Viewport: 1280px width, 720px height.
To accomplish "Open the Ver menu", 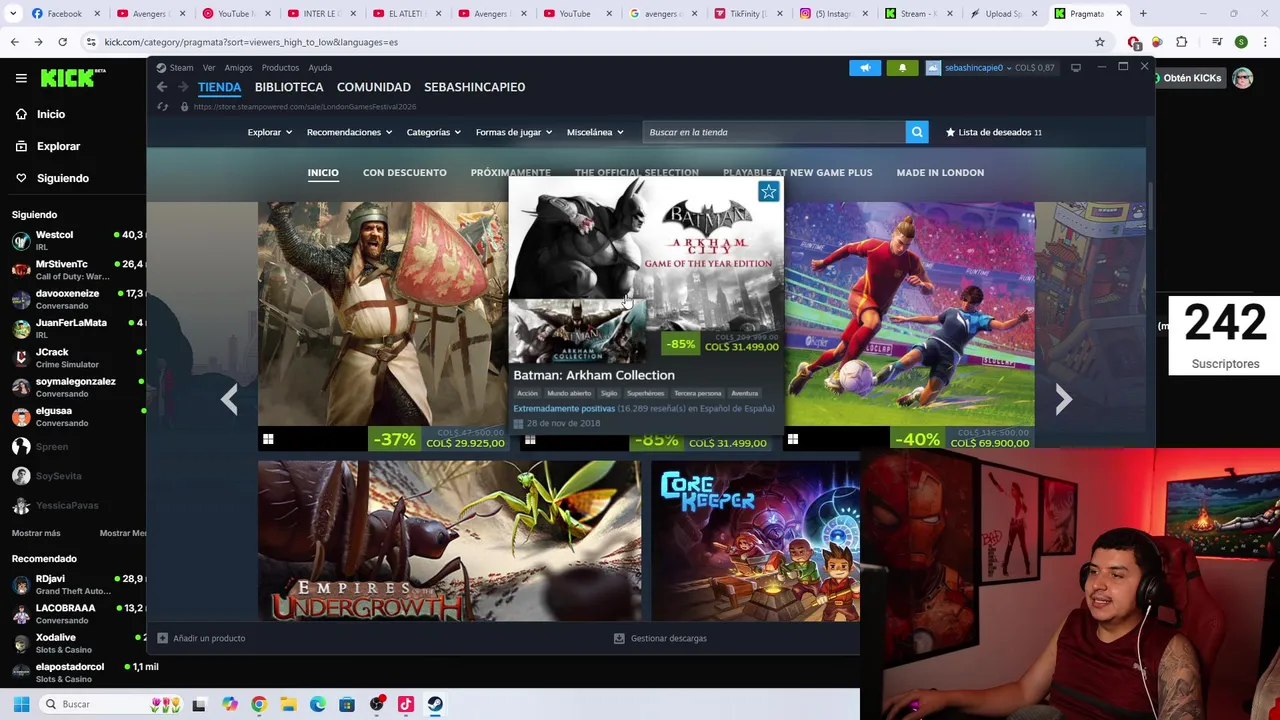I will 209,68.
